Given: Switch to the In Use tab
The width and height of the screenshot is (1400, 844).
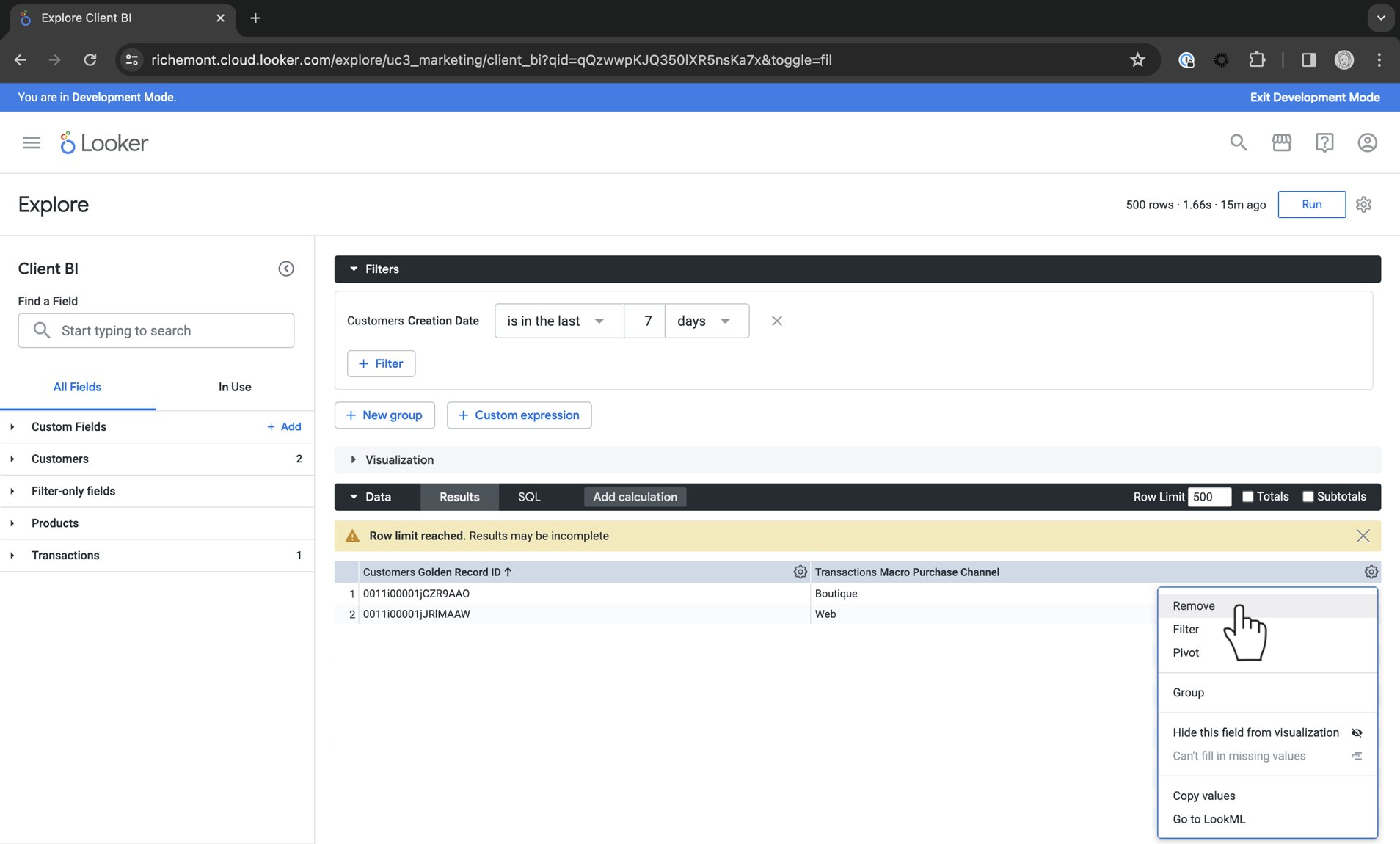Looking at the screenshot, I should pyautogui.click(x=235, y=387).
